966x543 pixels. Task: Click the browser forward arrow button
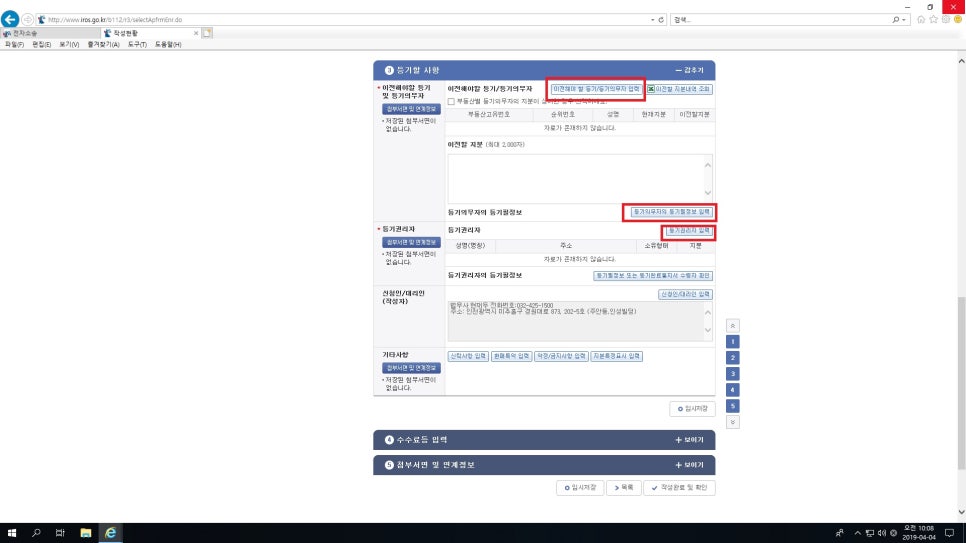point(28,20)
